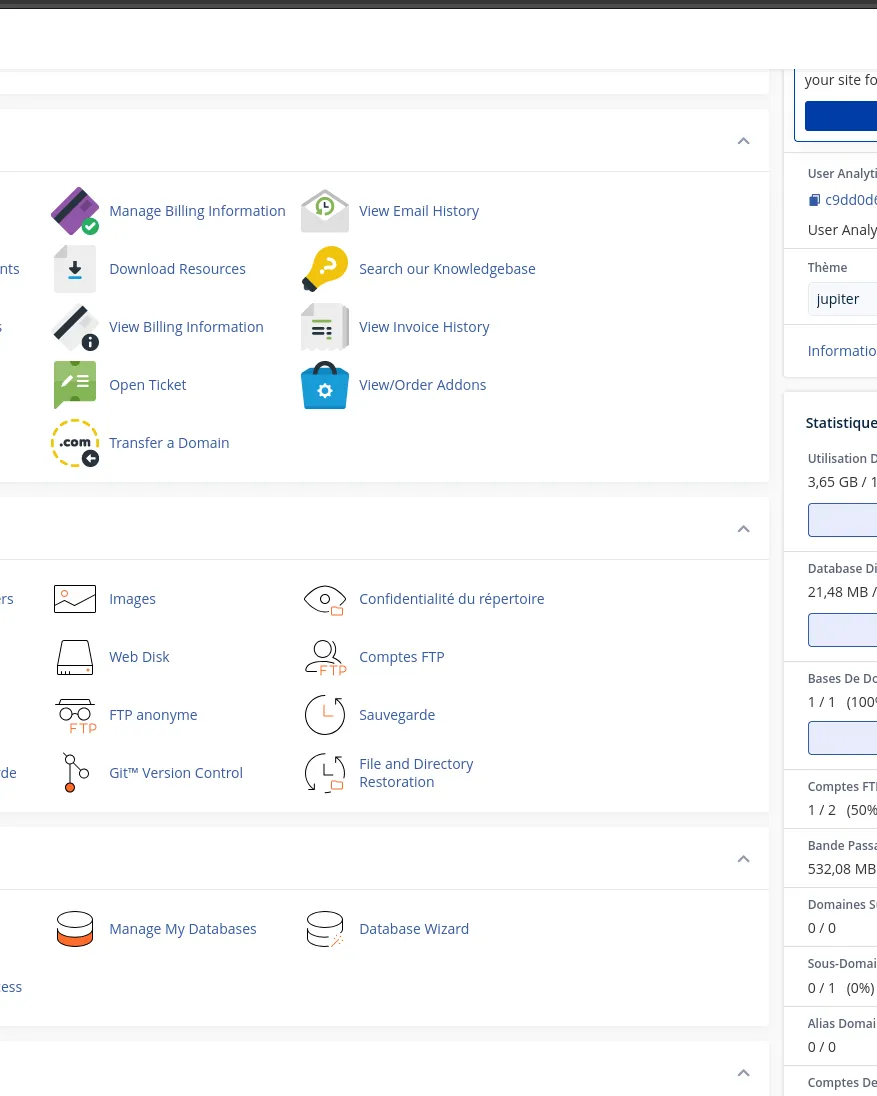Click the Open Ticket green icon
The image size is (877, 1096).
click(75, 385)
